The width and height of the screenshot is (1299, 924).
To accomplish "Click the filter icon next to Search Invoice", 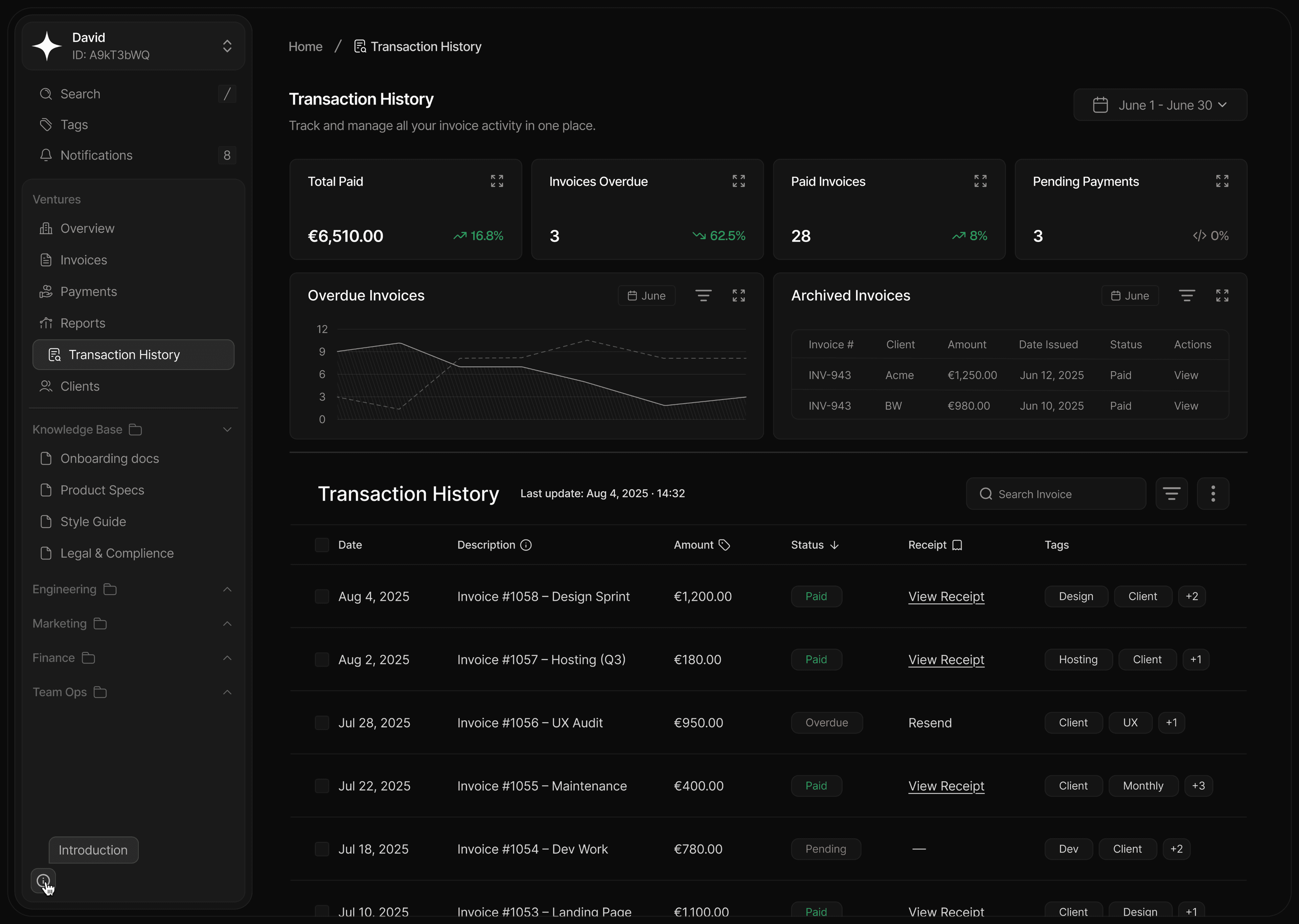I will 1171,493.
